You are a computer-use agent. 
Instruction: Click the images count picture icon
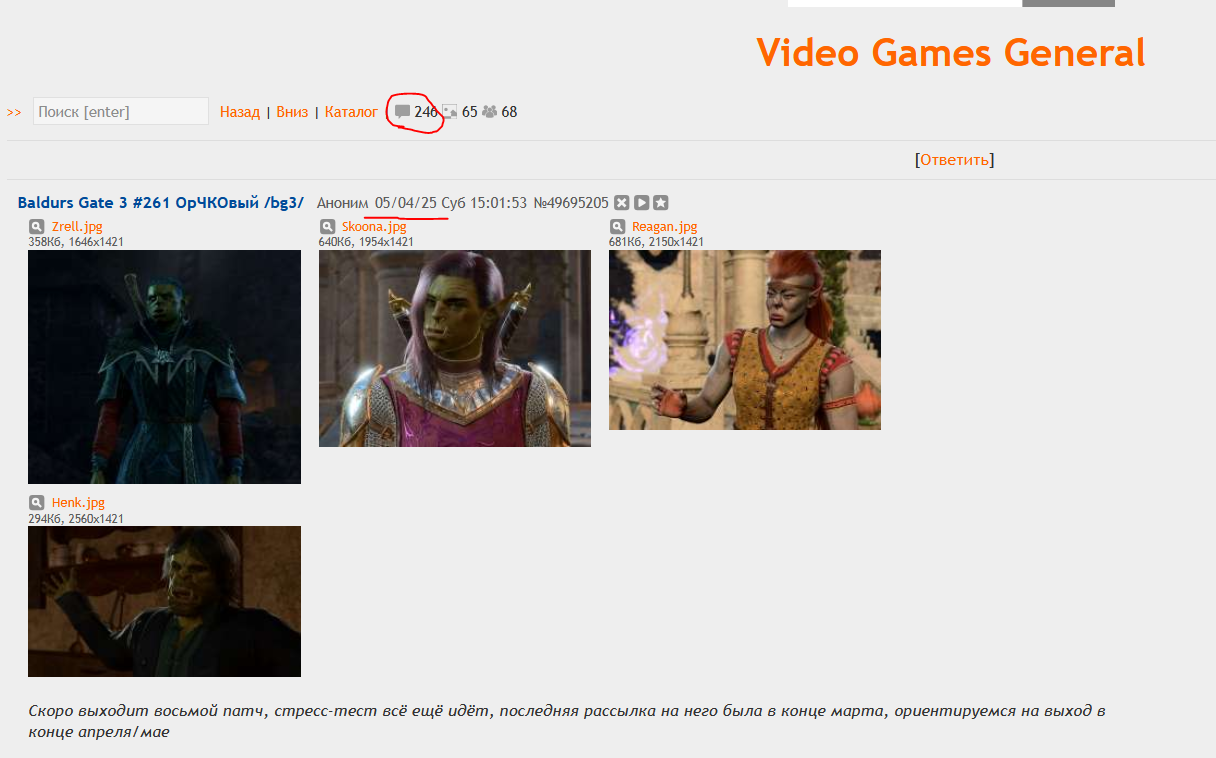450,112
